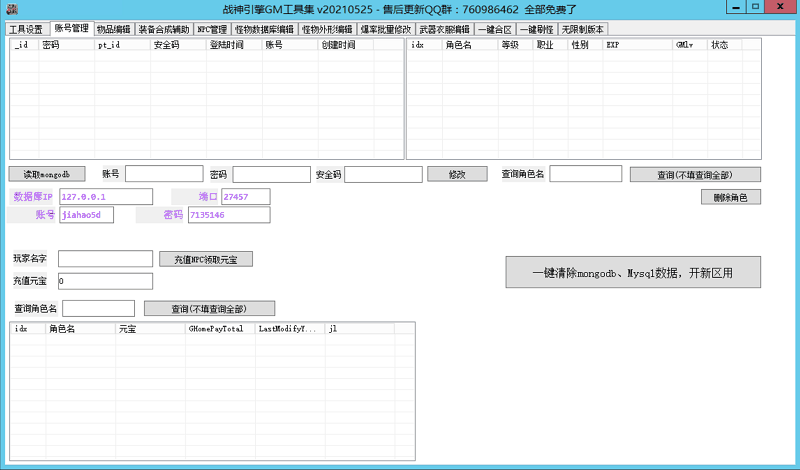Click the 修改 button
800x470 pixels.
(x=457, y=174)
